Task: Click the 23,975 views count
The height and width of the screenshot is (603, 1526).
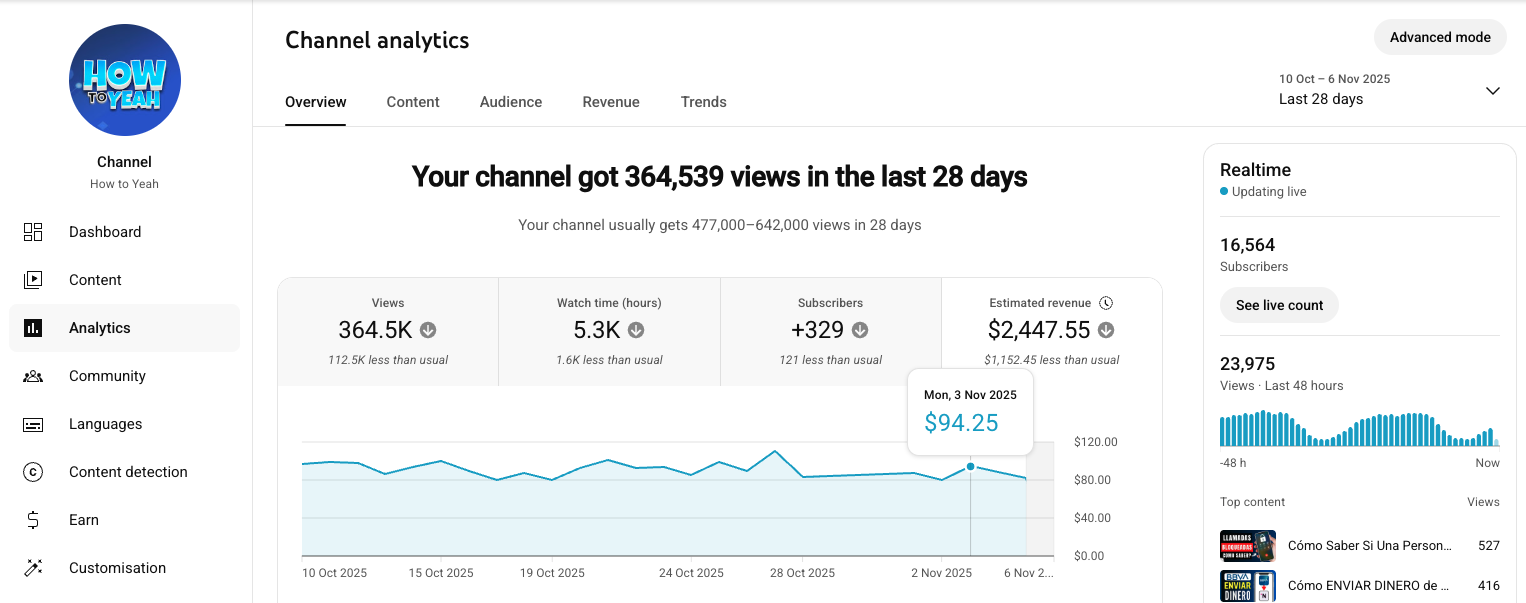Action: point(1247,364)
